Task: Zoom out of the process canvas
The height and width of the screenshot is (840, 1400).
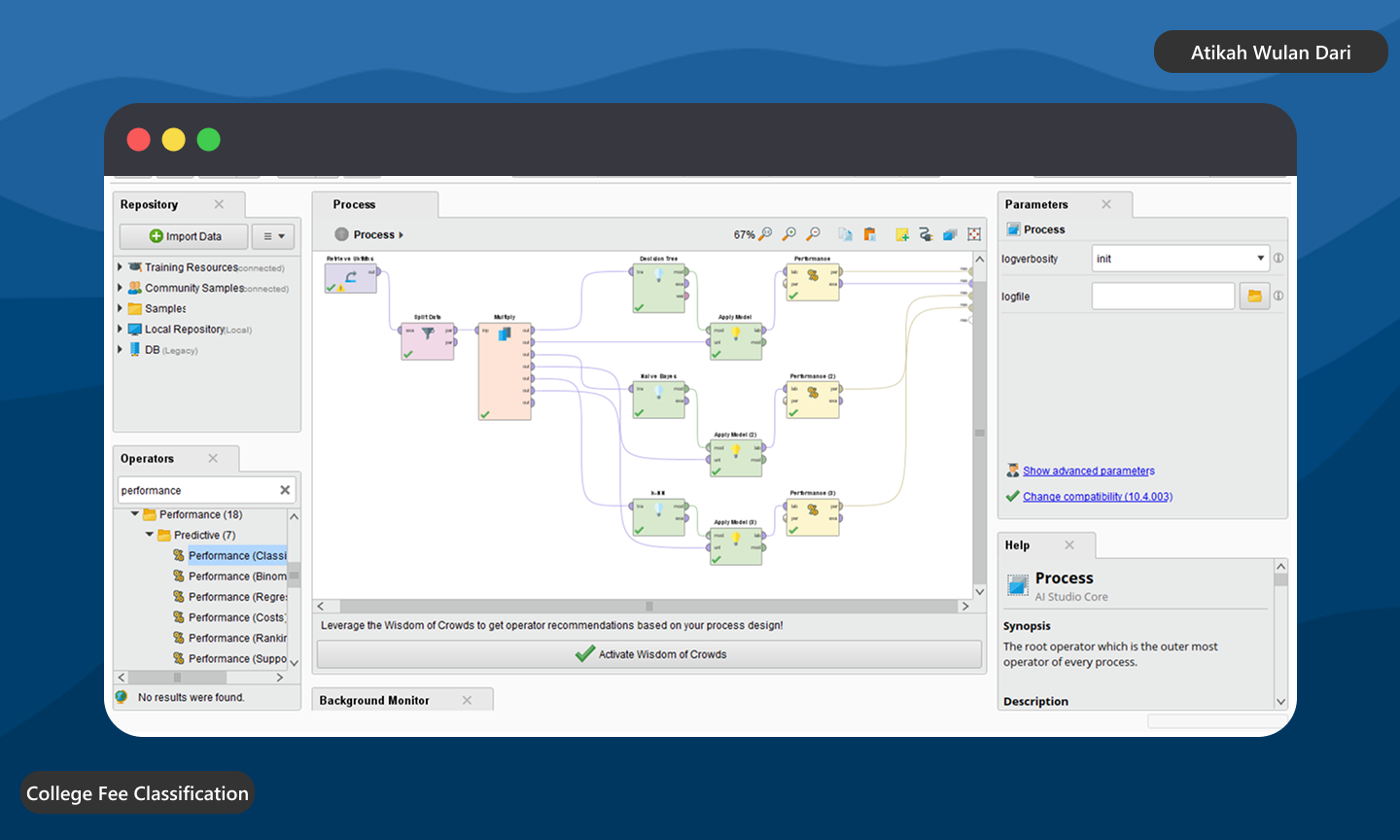Action: pyautogui.click(x=814, y=234)
